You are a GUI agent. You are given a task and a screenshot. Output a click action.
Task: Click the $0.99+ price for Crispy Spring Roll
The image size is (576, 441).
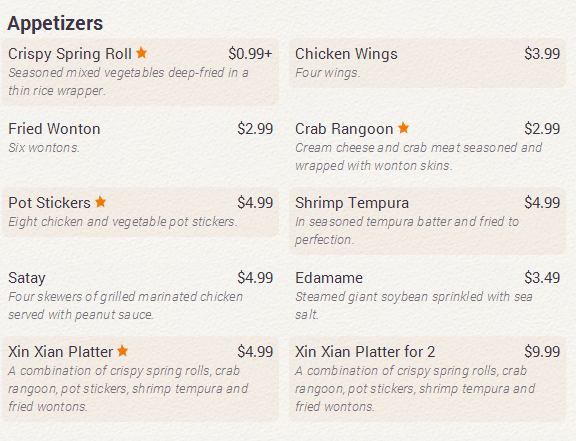(x=250, y=54)
